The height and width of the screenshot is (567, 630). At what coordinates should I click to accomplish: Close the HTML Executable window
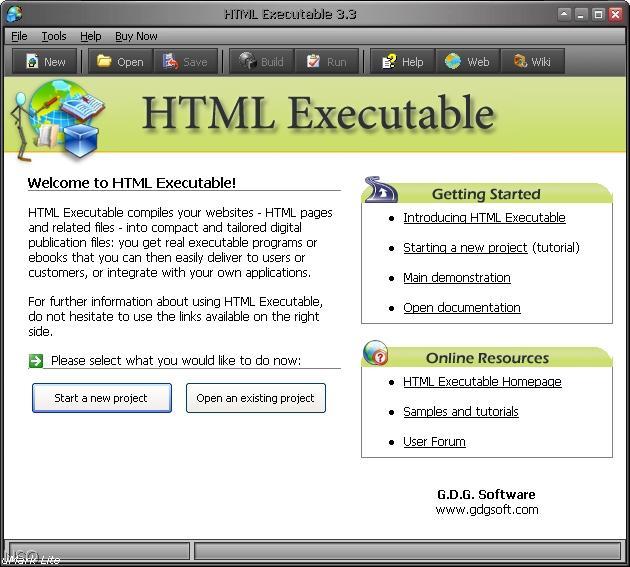(x=616, y=15)
